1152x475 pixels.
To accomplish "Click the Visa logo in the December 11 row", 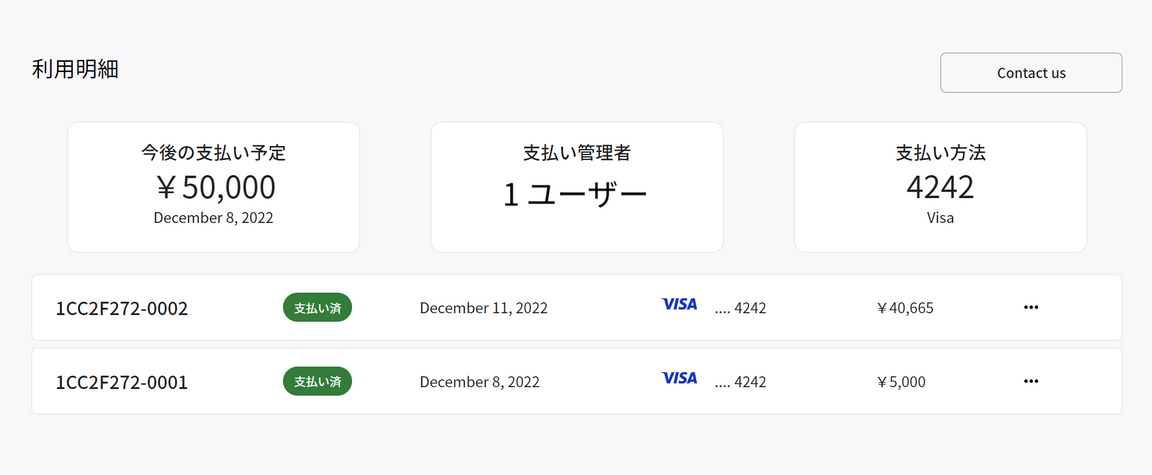I will [680, 304].
